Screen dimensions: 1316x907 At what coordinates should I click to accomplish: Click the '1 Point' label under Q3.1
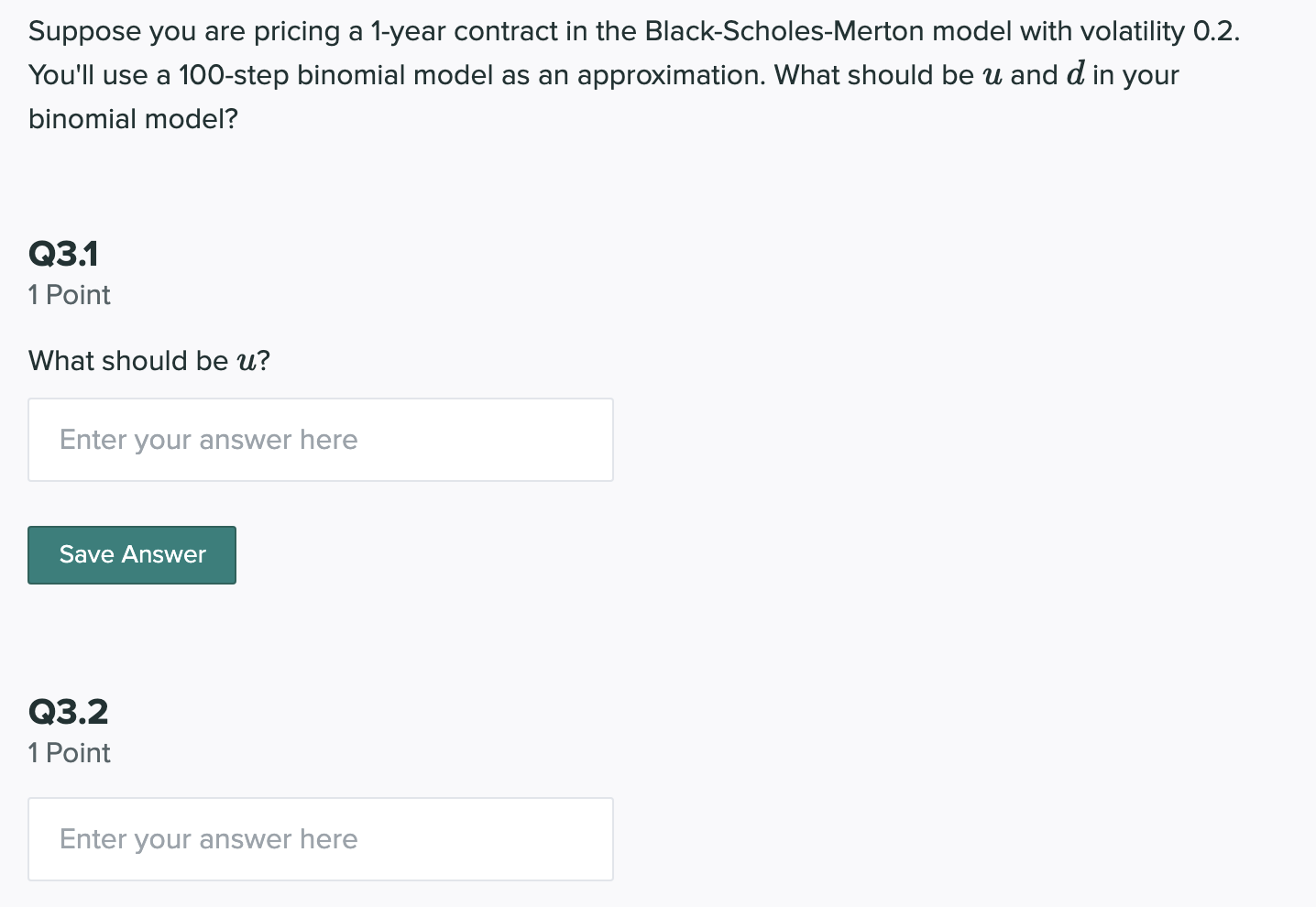pyautogui.click(x=70, y=295)
